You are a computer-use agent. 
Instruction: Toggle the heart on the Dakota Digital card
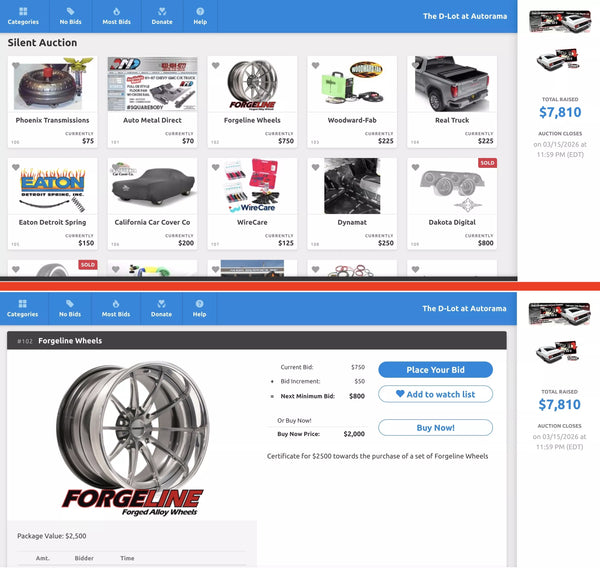click(415, 167)
